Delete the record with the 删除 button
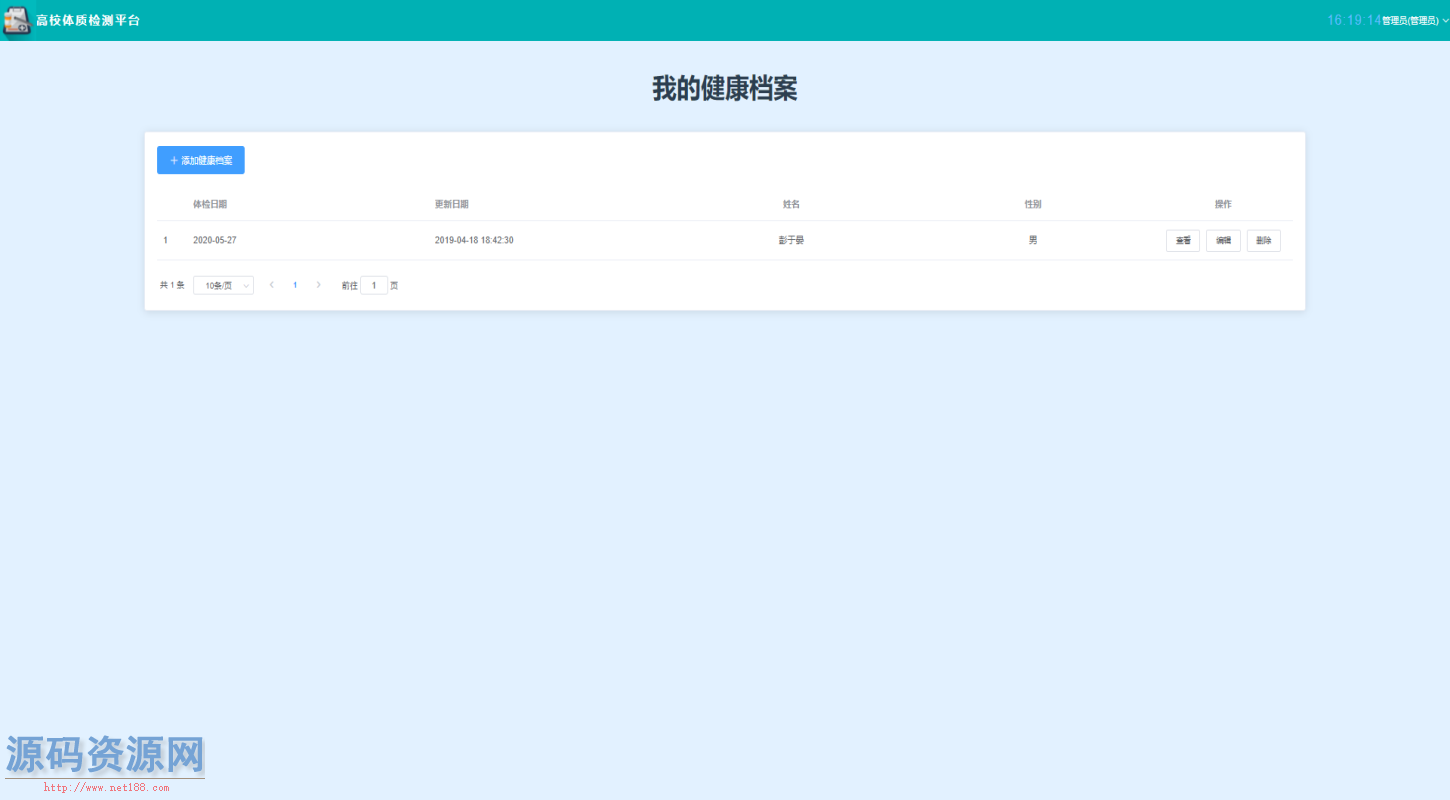The height and width of the screenshot is (800, 1450). point(1263,241)
